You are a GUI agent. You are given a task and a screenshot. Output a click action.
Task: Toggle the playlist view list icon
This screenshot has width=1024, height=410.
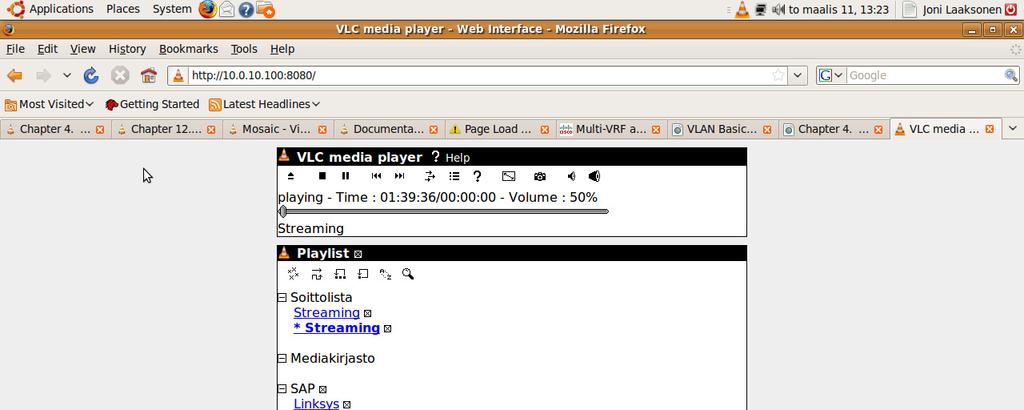point(454,176)
